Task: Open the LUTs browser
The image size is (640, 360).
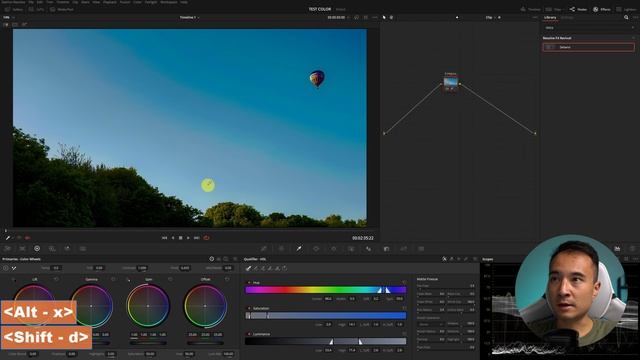Action: click(x=36, y=9)
